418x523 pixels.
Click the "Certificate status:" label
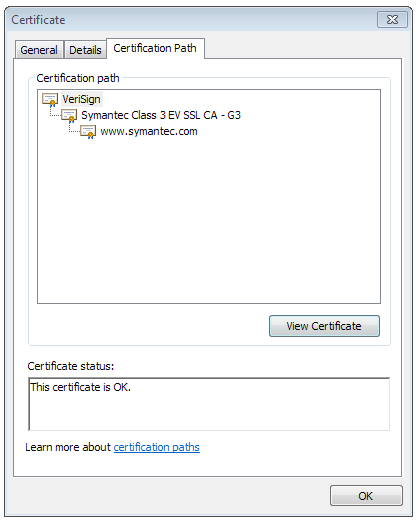point(71,366)
